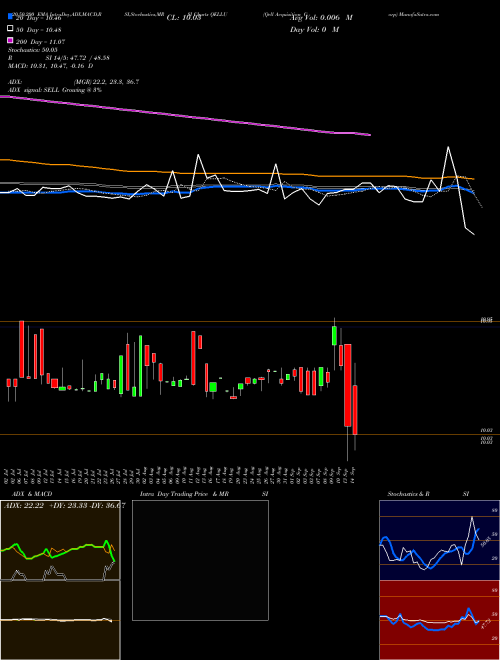
Task: Open the MACD mini chart under the ADX chart
Action: [60, 620]
